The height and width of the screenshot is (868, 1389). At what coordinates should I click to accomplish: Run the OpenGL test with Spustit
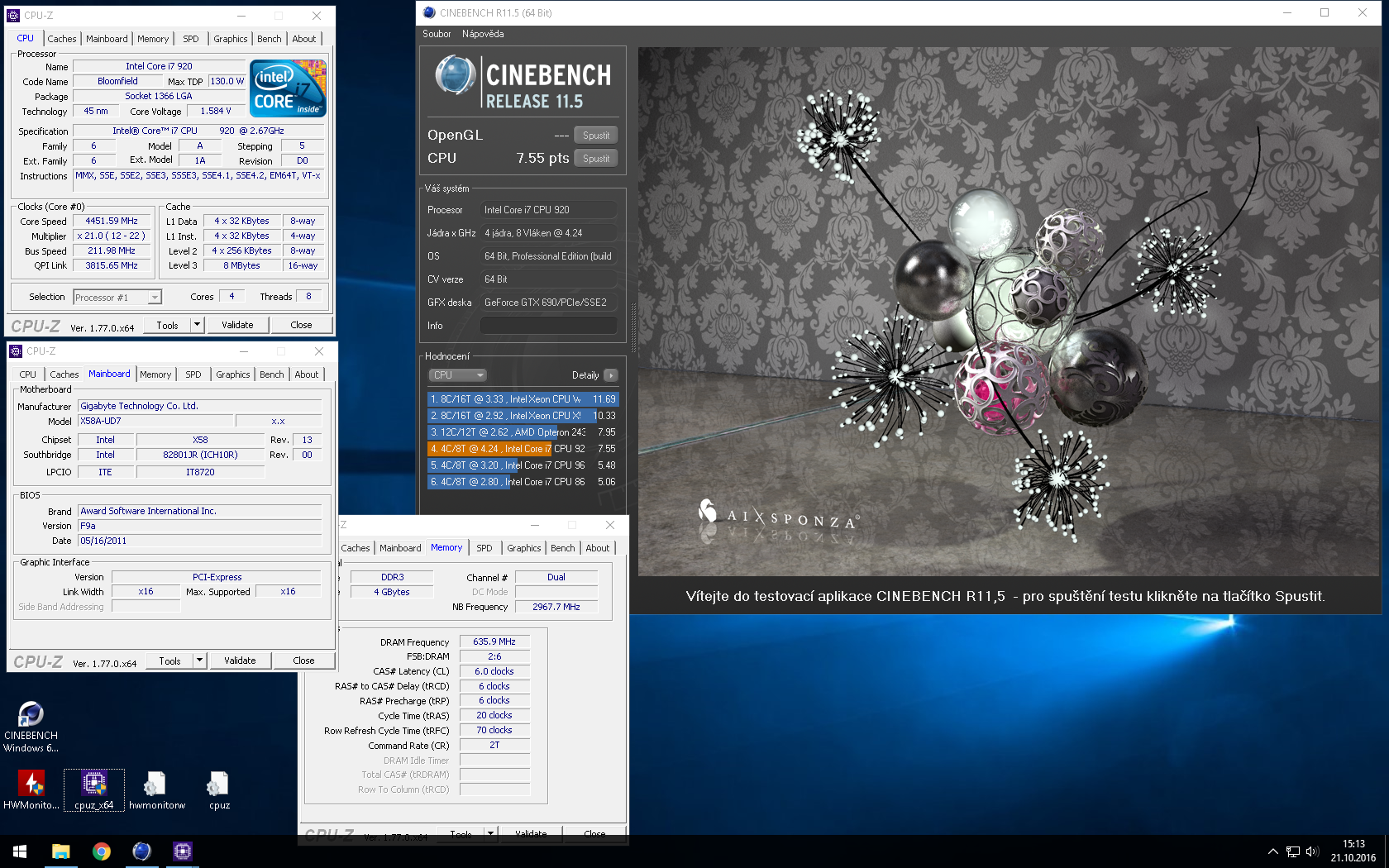click(596, 136)
